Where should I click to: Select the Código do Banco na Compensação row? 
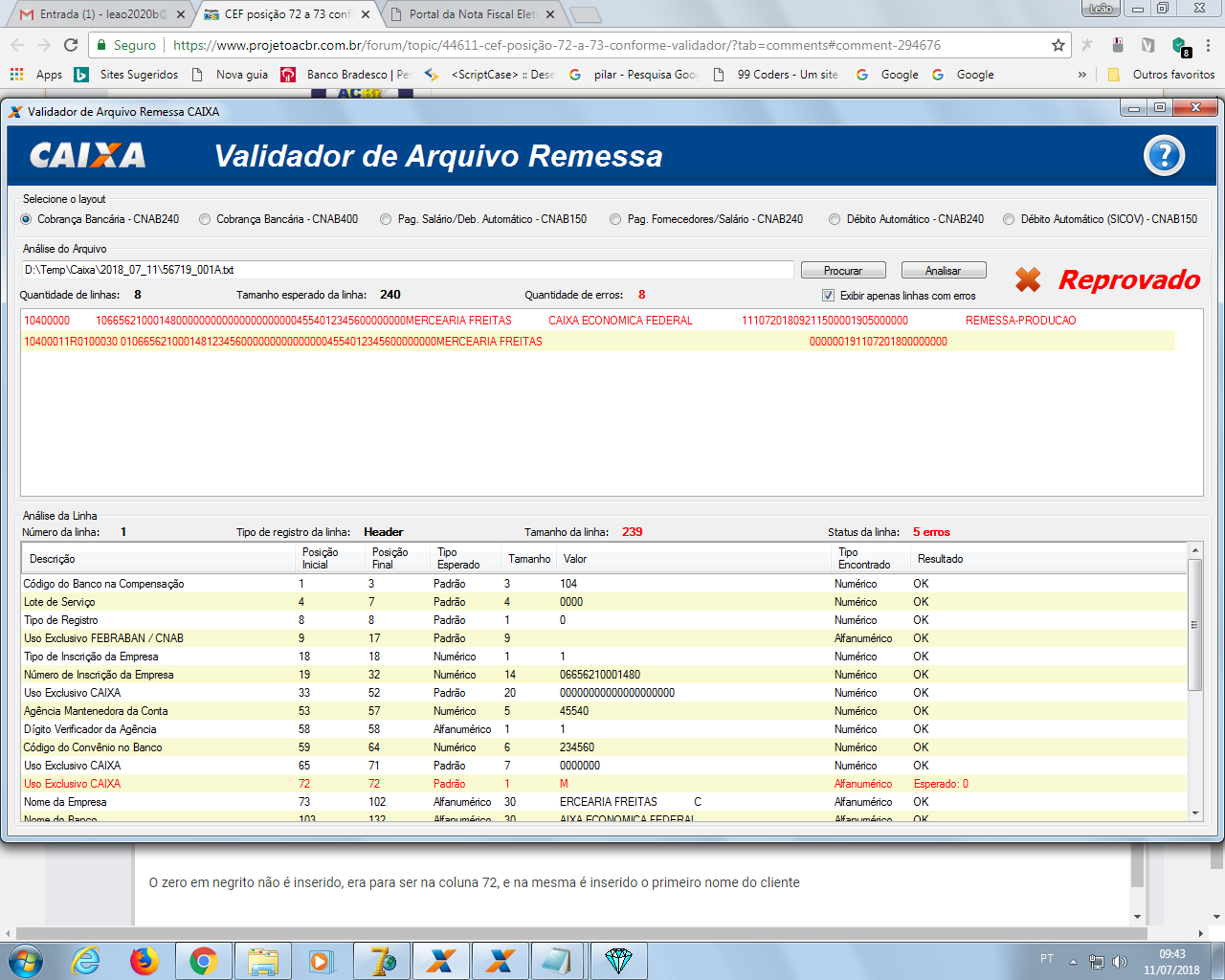tap(604, 584)
